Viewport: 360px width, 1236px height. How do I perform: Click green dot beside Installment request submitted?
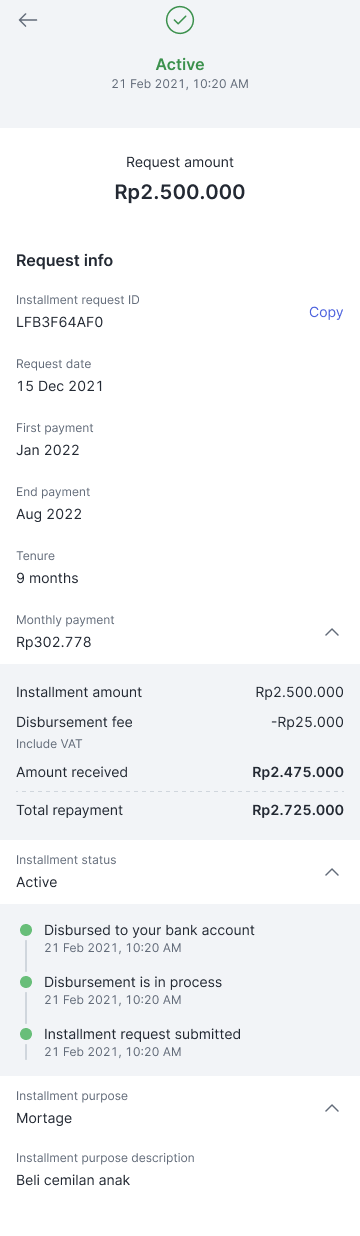pyautogui.click(x=26, y=1034)
